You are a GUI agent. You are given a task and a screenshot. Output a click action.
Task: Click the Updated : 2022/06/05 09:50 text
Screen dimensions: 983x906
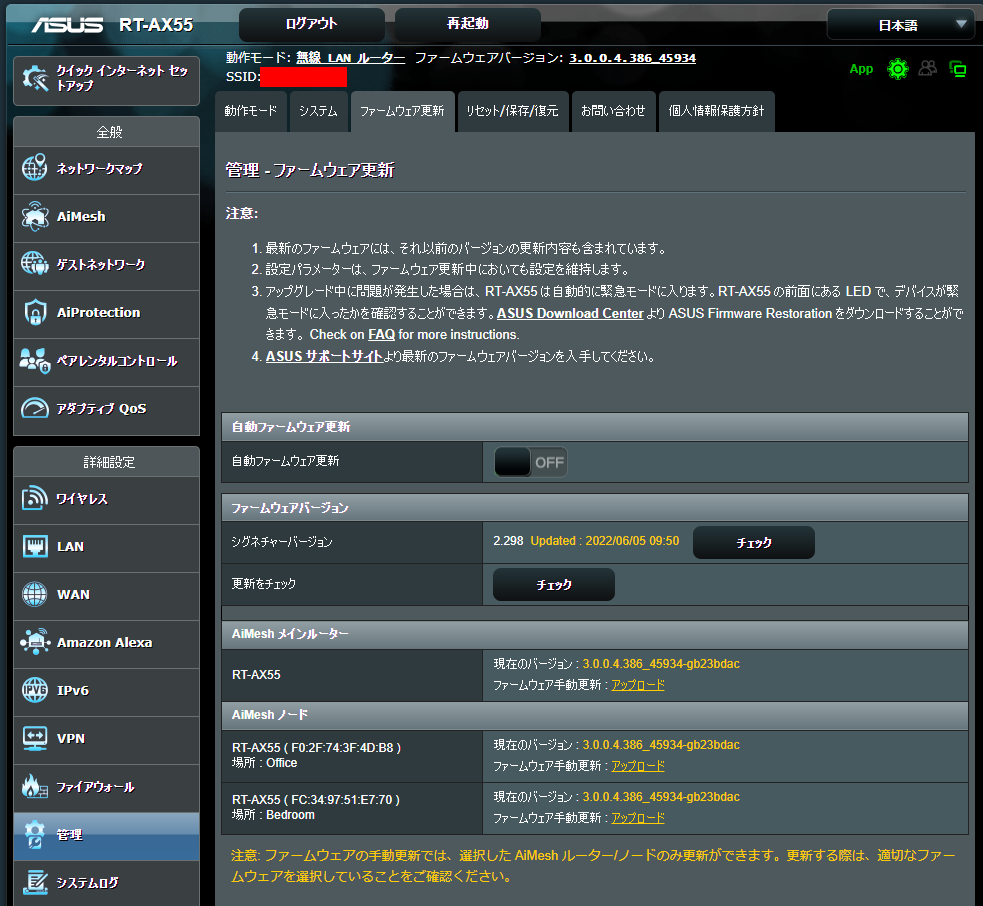click(605, 541)
